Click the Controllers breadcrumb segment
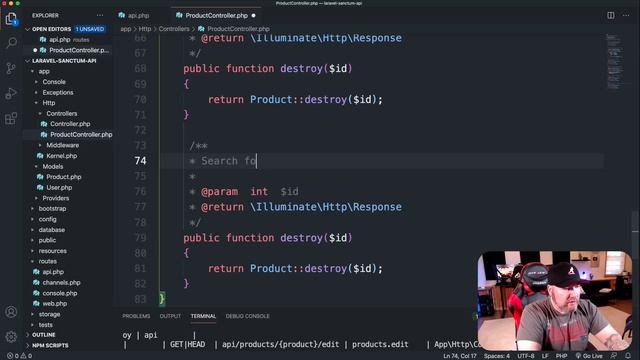The image size is (640, 360). [174, 29]
